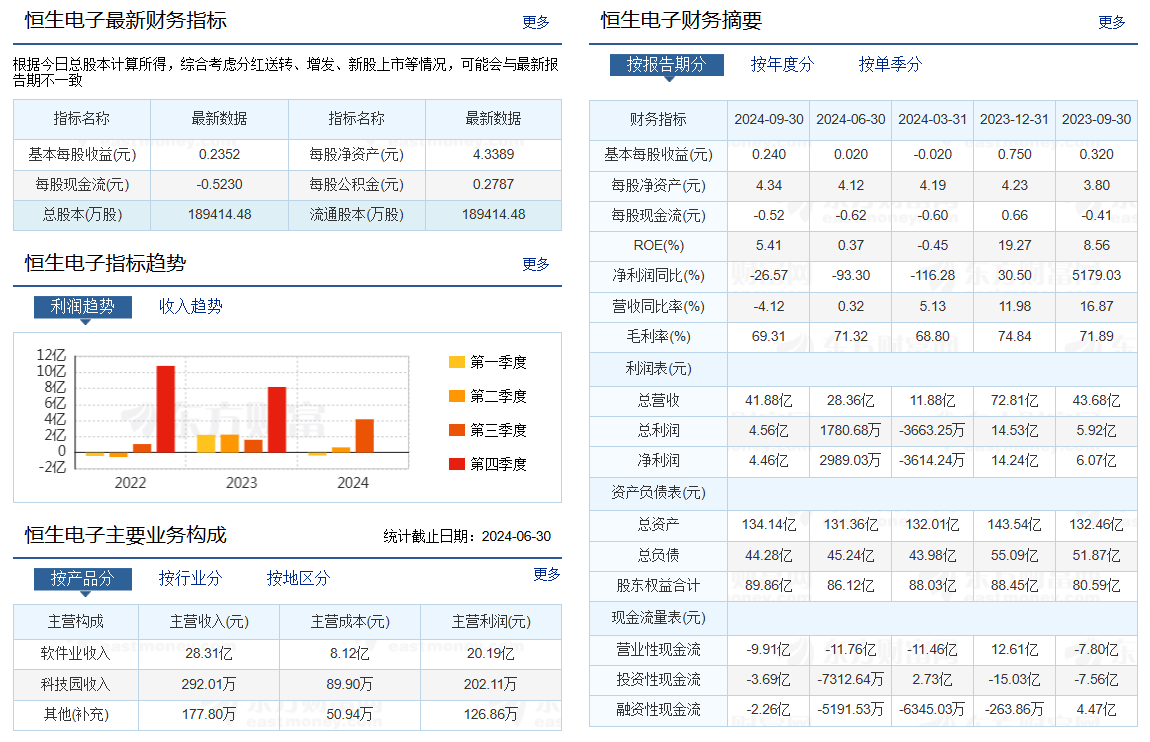
Task: Select the 按报告期分 tab
Action: coord(667,65)
